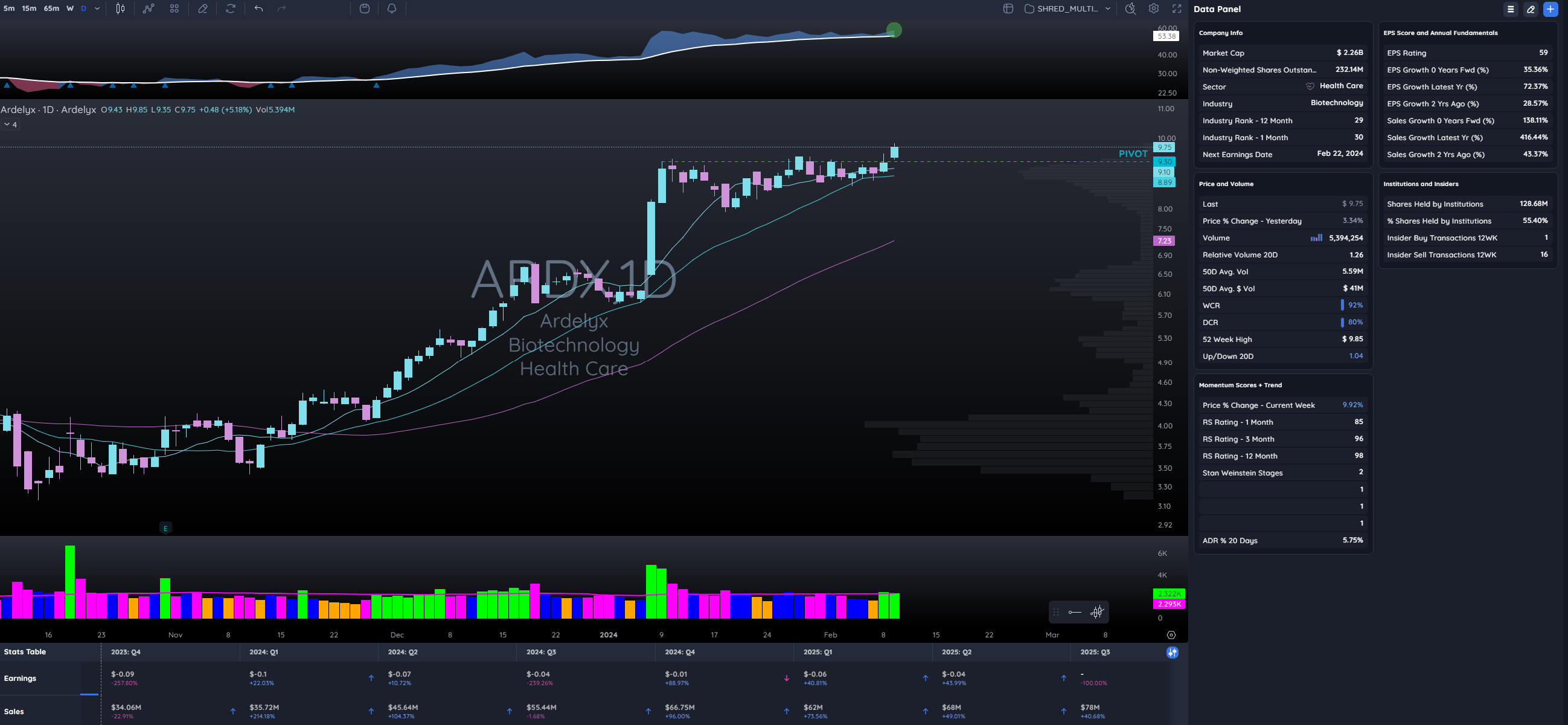Undo the last chart action
The height and width of the screenshot is (725, 1568).
258,8
